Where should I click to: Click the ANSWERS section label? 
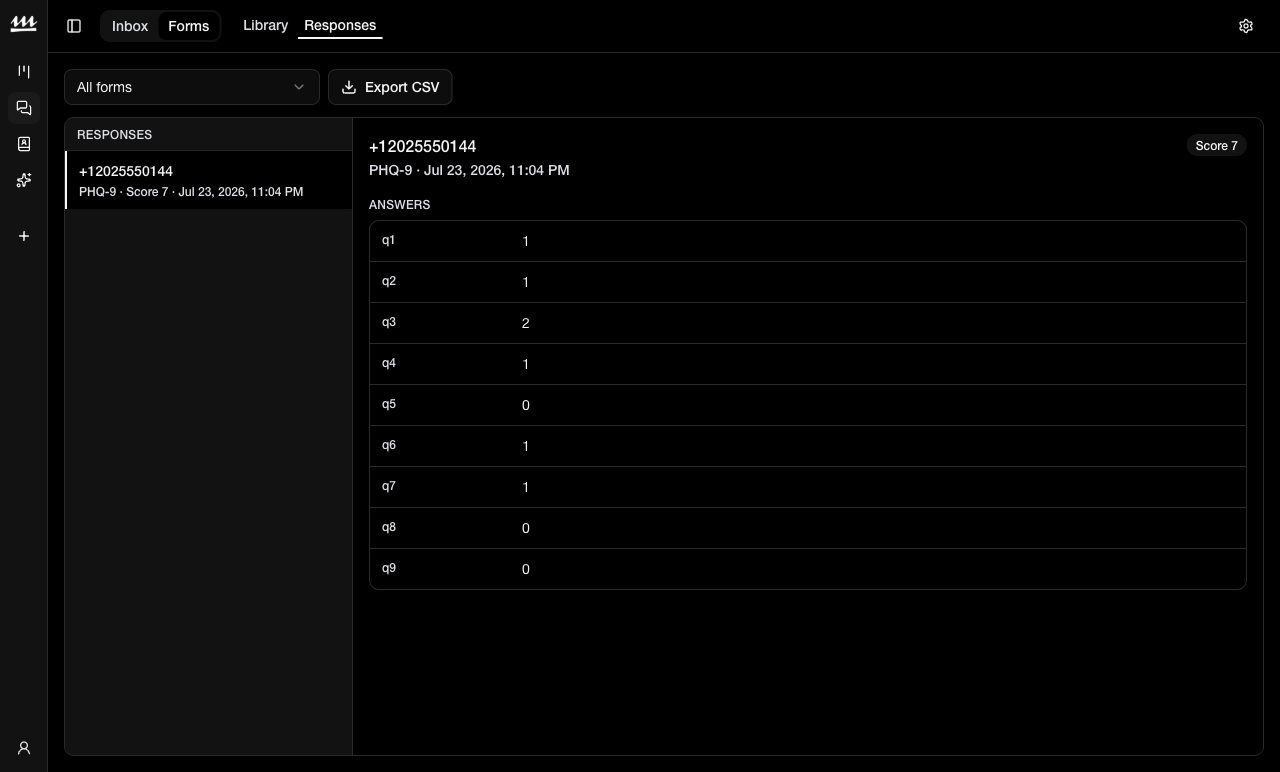[x=399, y=205]
